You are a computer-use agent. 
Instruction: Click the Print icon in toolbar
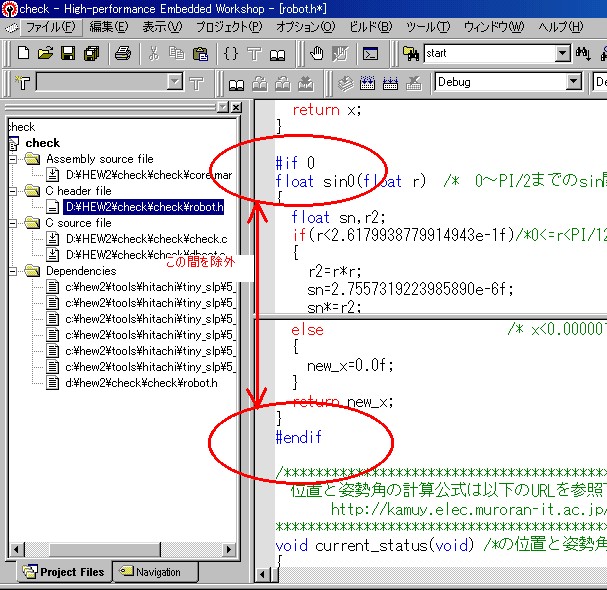(122, 53)
